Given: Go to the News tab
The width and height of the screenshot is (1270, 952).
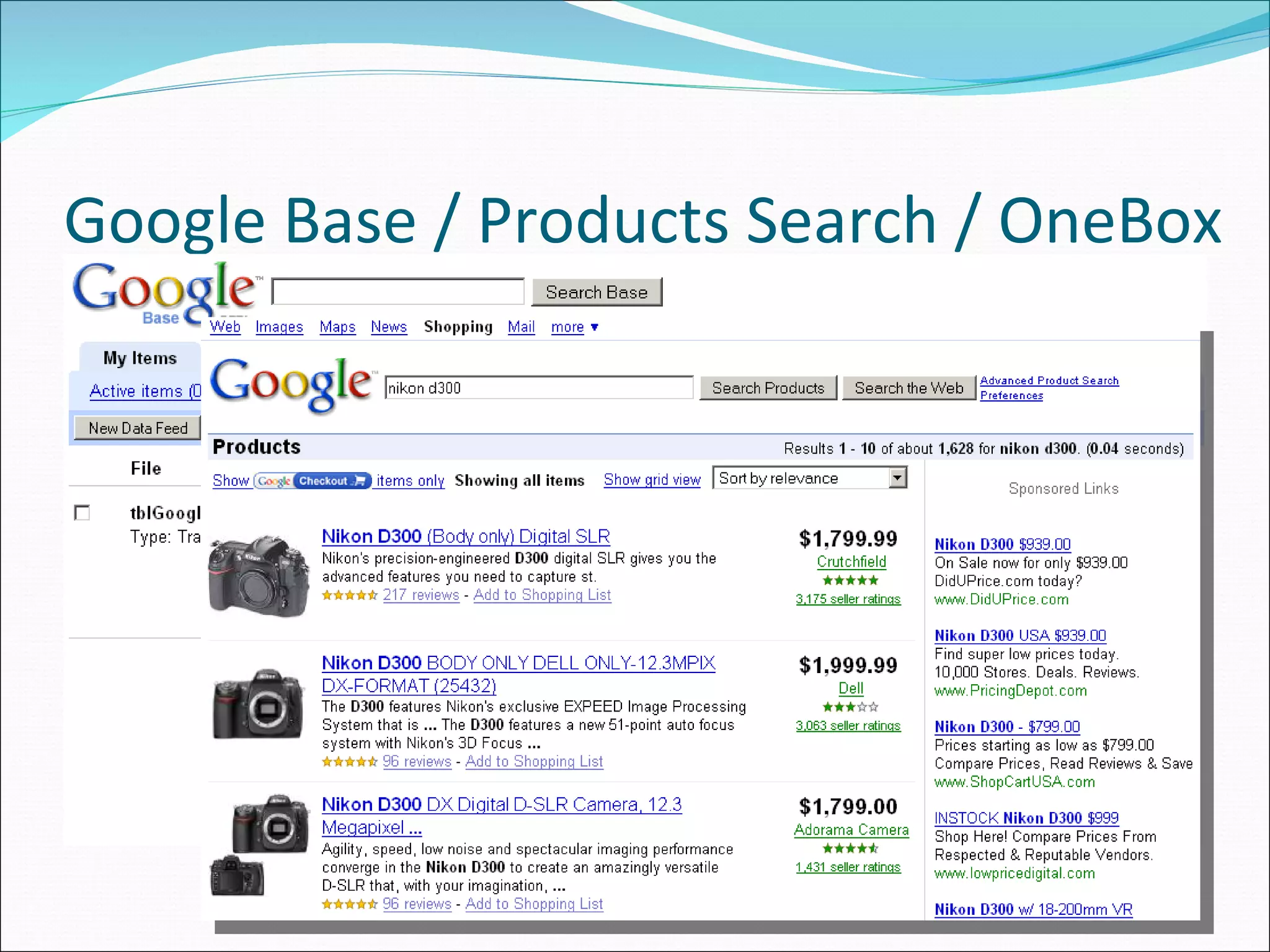Looking at the screenshot, I should coord(389,327).
